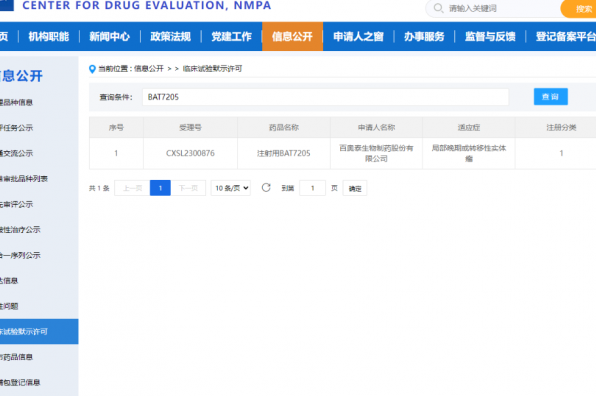
Task: Open the sidebar item ending in 品种信息
Action: coord(16,102)
